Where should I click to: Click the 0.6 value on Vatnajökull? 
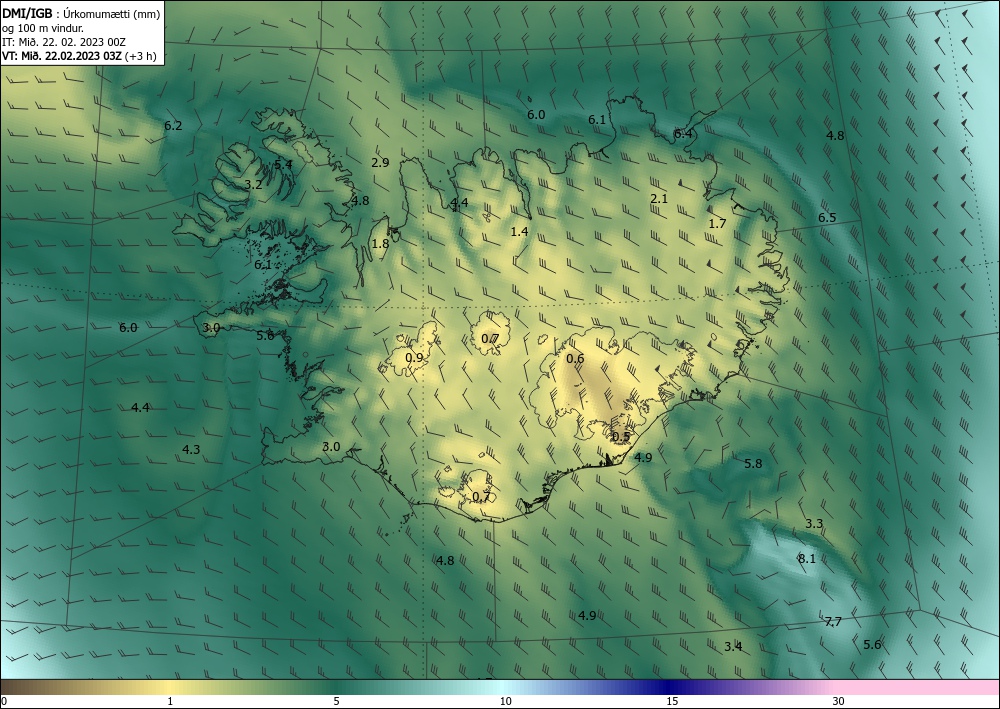(575, 358)
